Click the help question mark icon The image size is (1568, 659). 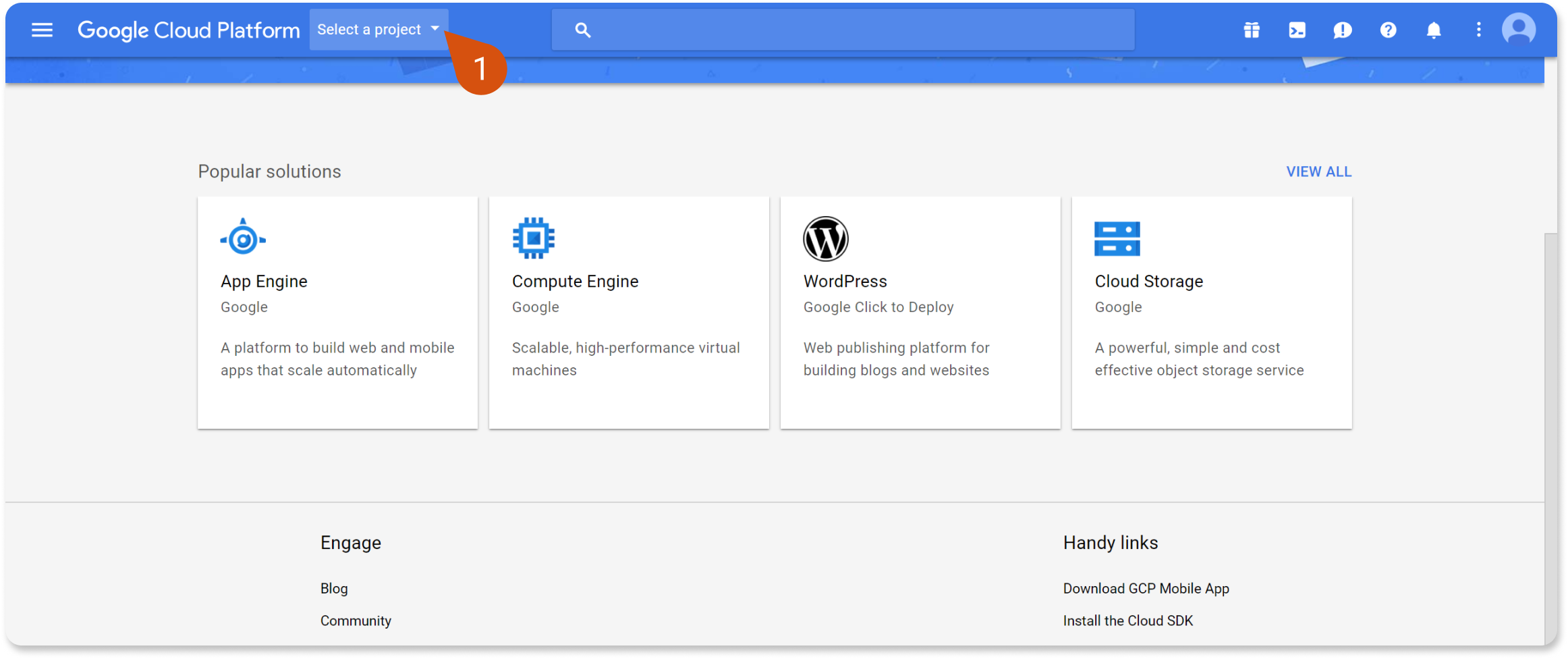(1388, 30)
